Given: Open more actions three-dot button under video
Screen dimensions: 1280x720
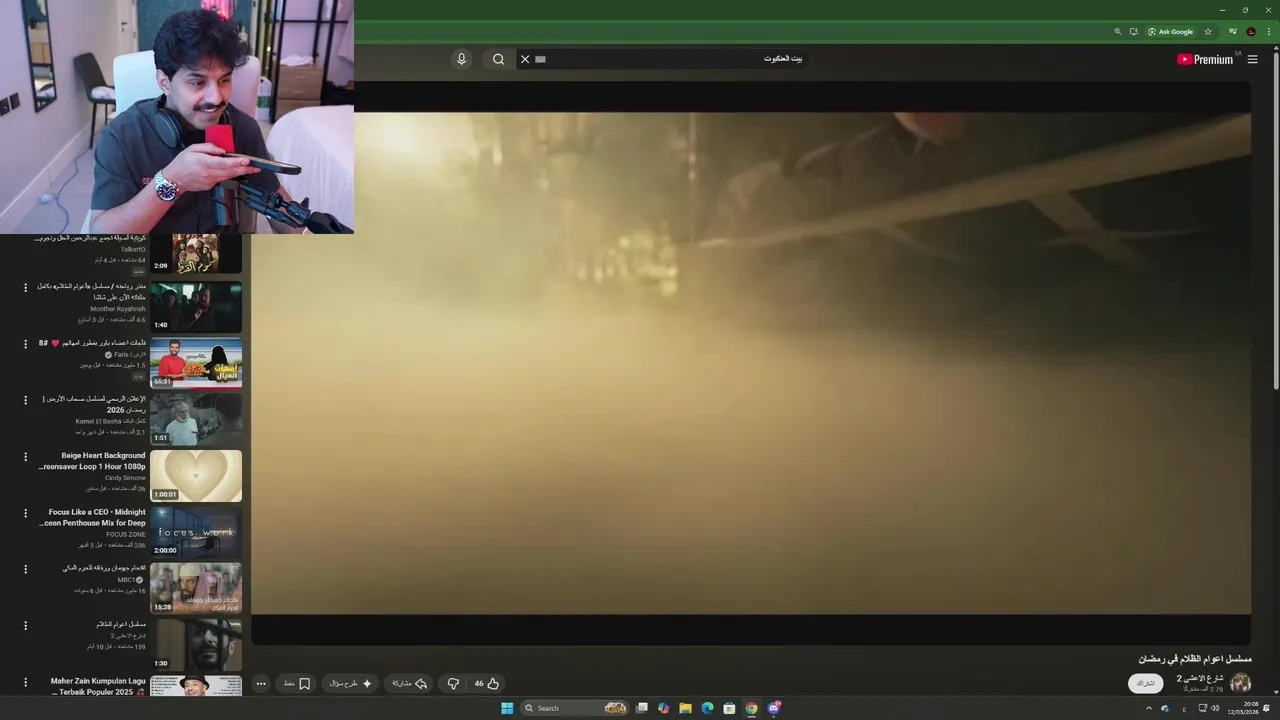Looking at the screenshot, I should 261,684.
